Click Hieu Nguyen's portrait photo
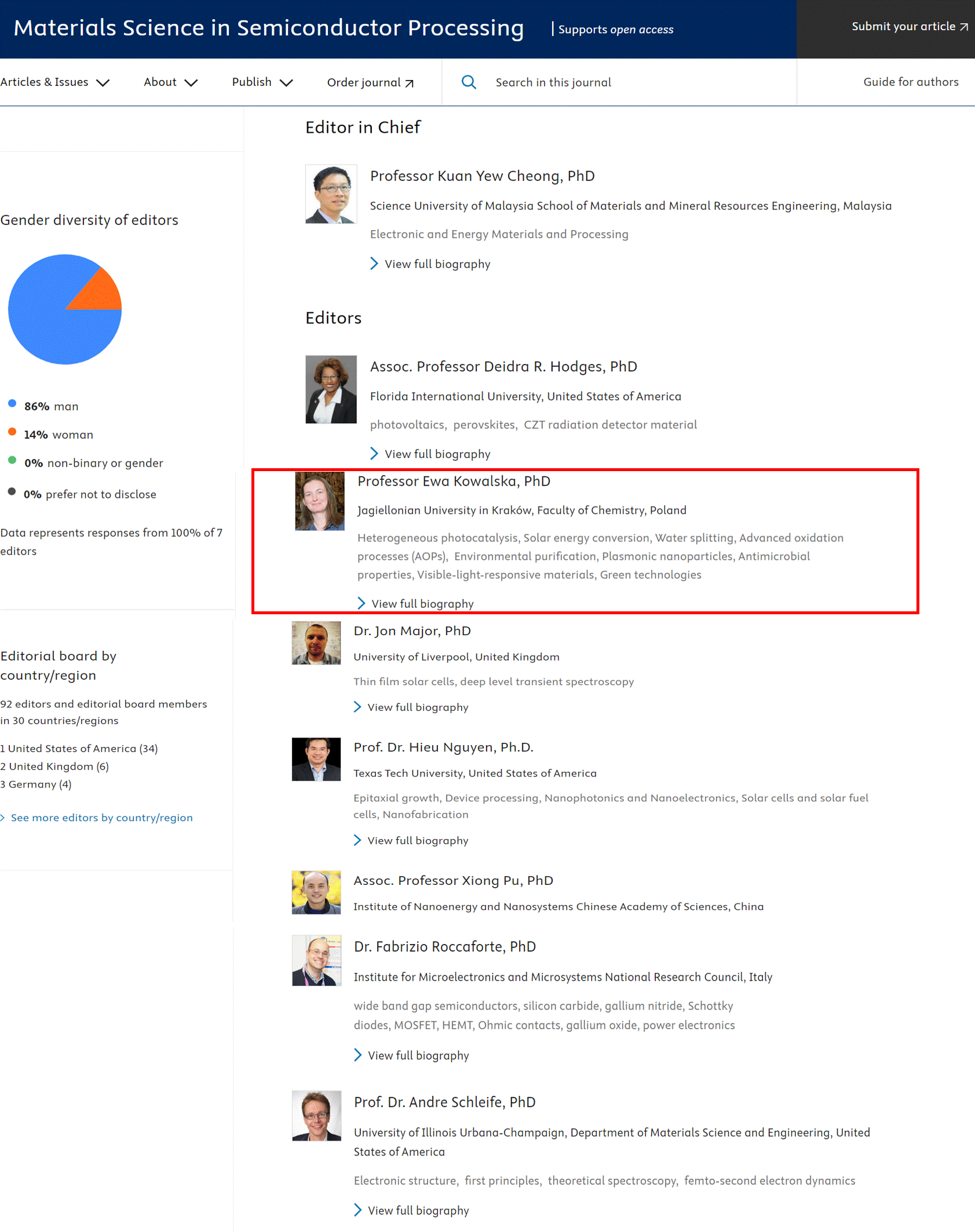 point(316,760)
